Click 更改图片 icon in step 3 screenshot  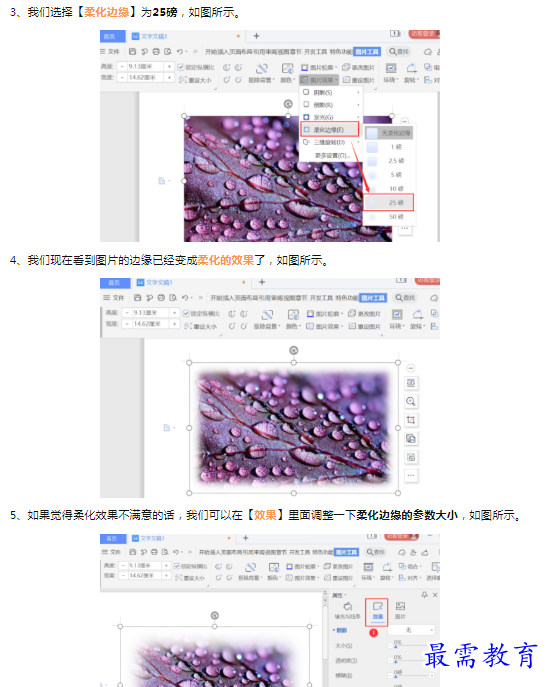tap(345, 67)
